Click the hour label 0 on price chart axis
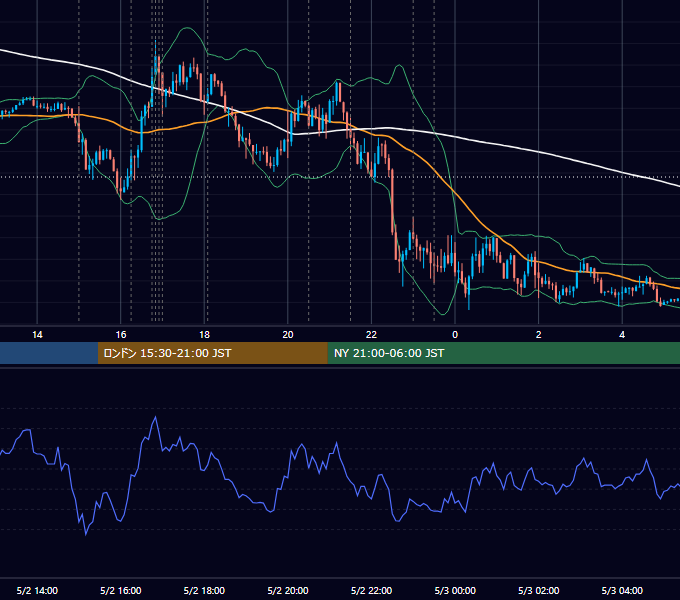Image resolution: width=680 pixels, height=600 pixels. pyautogui.click(x=455, y=335)
